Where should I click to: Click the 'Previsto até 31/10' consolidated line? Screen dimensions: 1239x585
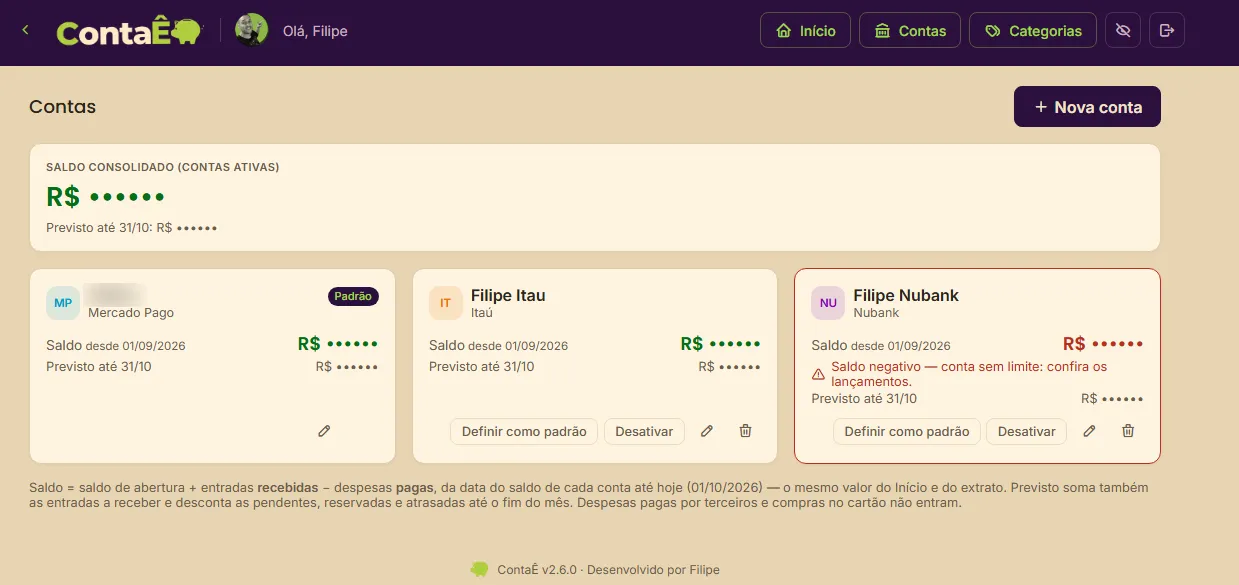pos(132,228)
